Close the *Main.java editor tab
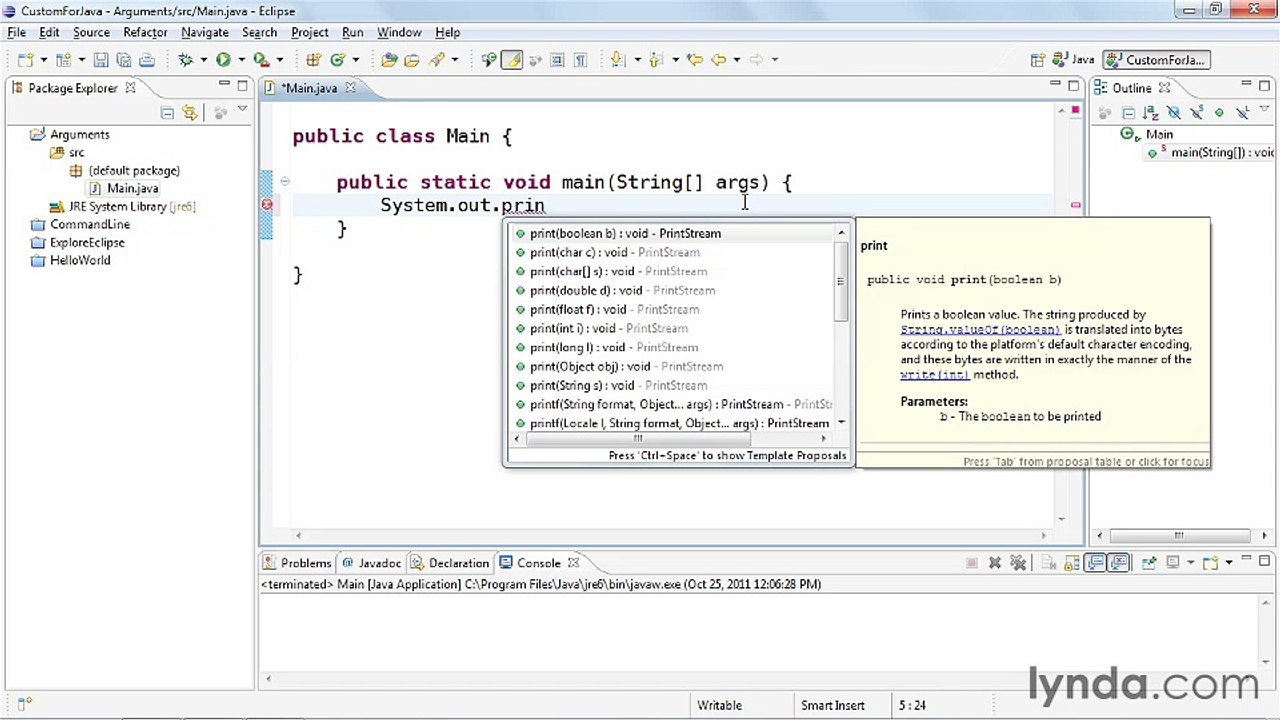This screenshot has height=720, width=1280. tap(350, 88)
